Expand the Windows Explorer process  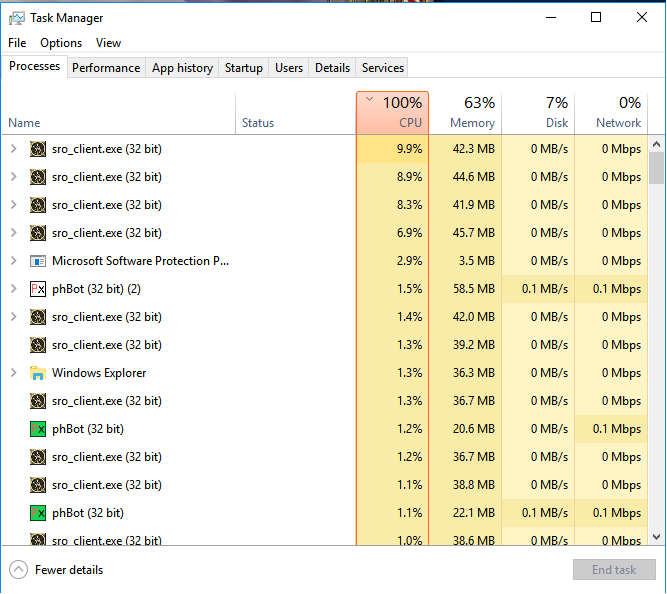[13, 373]
